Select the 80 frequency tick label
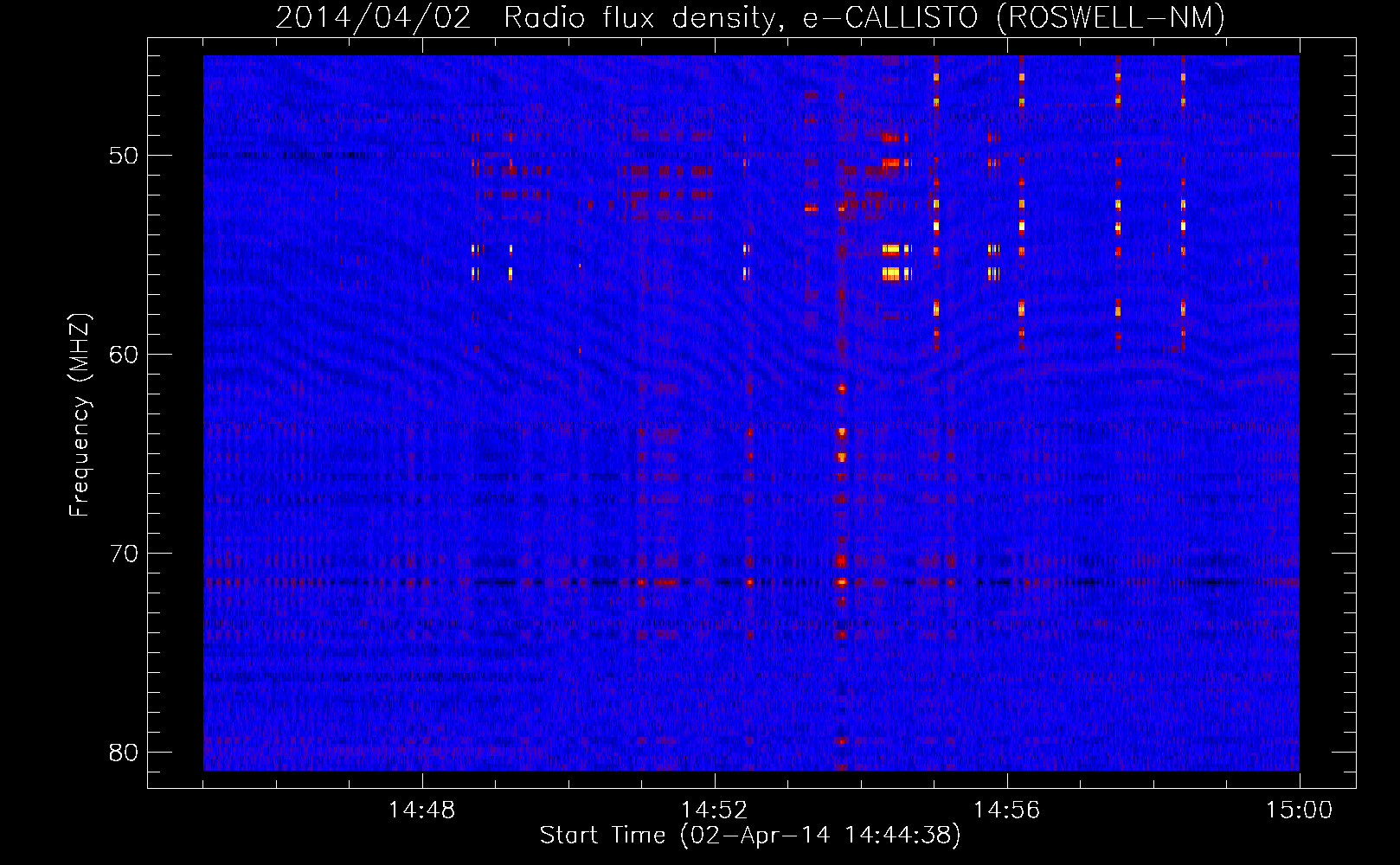Image resolution: width=1400 pixels, height=865 pixels. (x=124, y=753)
